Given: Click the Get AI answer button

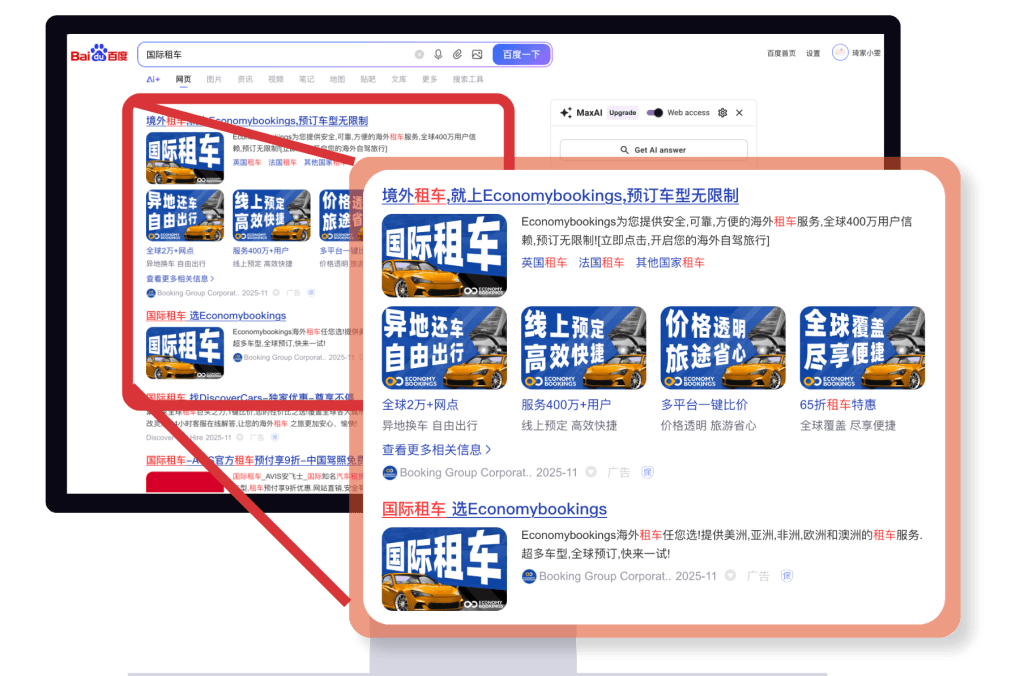Looking at the screenshot, I should point(653,150).
